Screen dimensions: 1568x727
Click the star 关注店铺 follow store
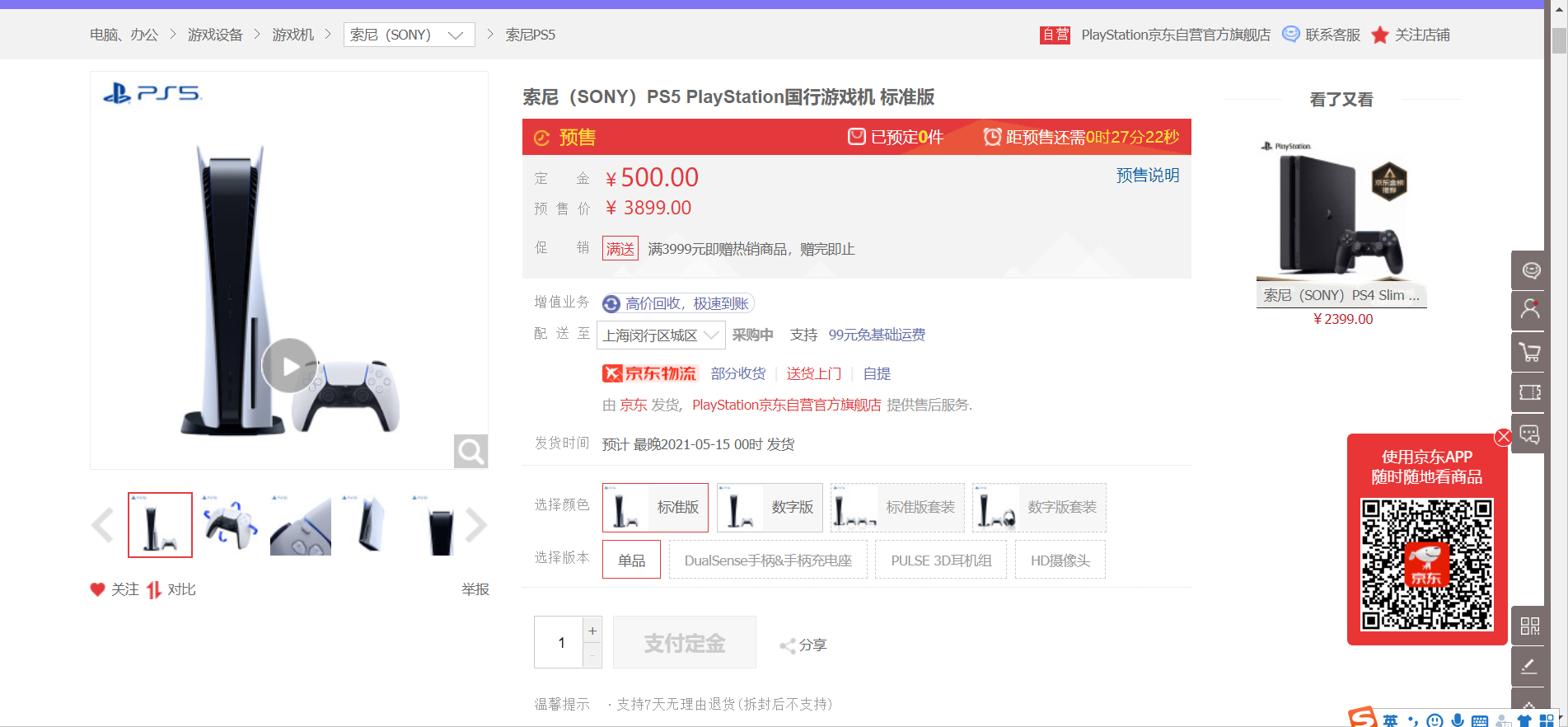click(x=1380, y=35)
